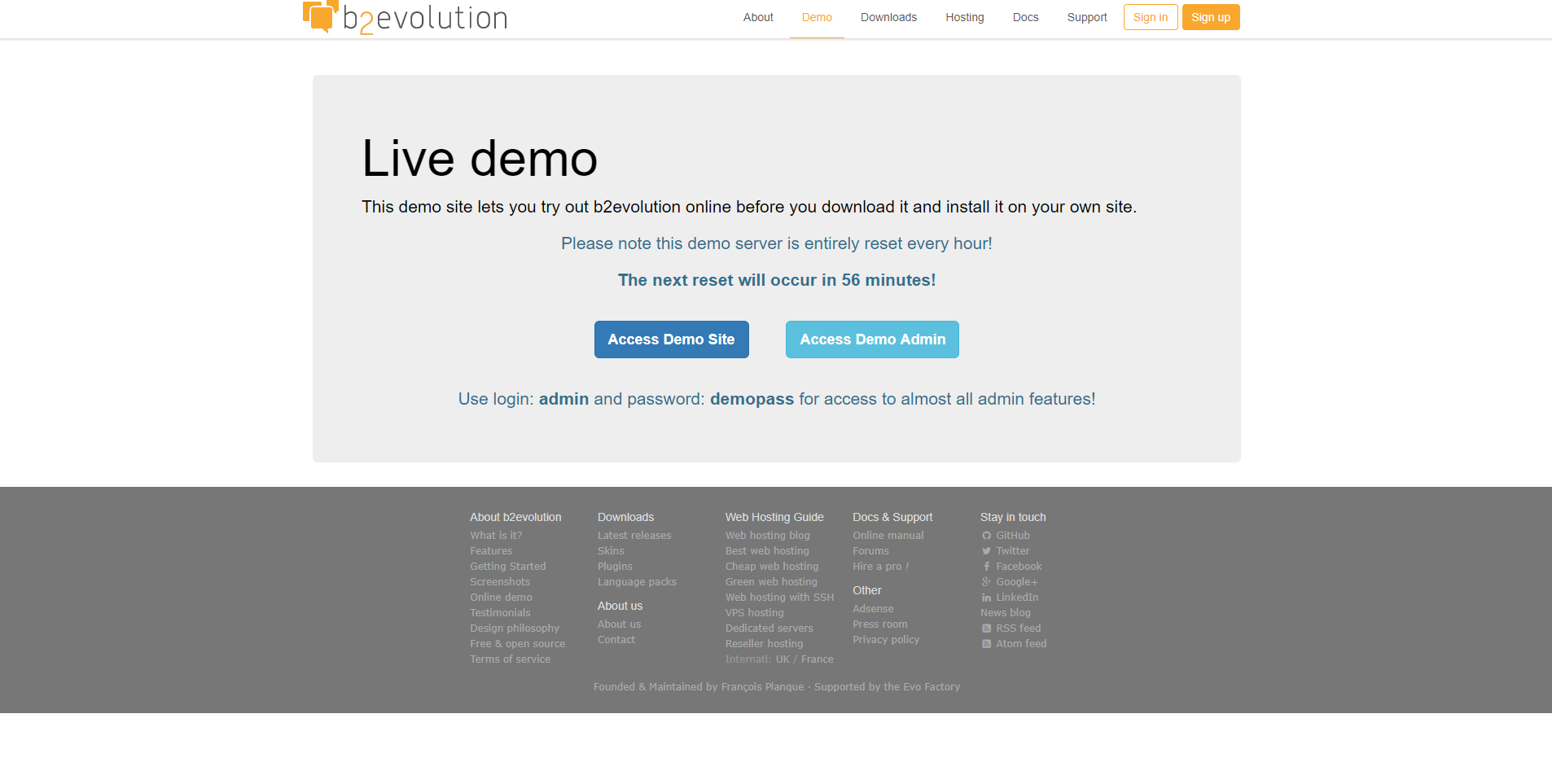Open Online demo footer link
The height and width of the screenshot is (784, 1552).
501,598
